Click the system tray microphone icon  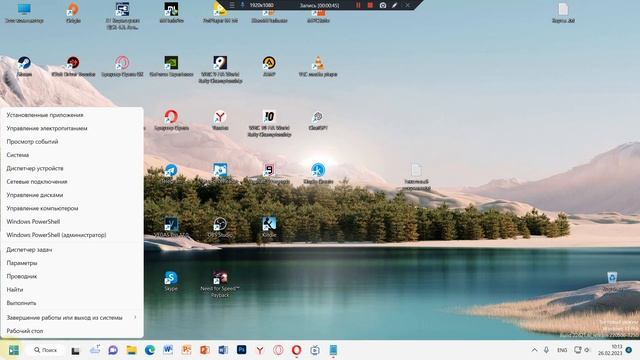546,350
